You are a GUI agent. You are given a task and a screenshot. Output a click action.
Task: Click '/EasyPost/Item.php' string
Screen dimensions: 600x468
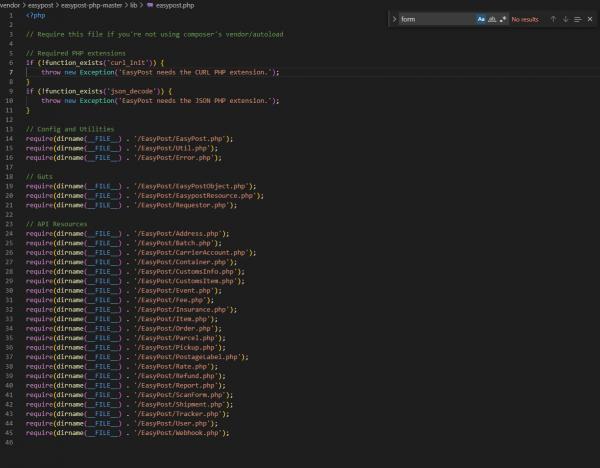pyautogui.click(x=172, y=319)
